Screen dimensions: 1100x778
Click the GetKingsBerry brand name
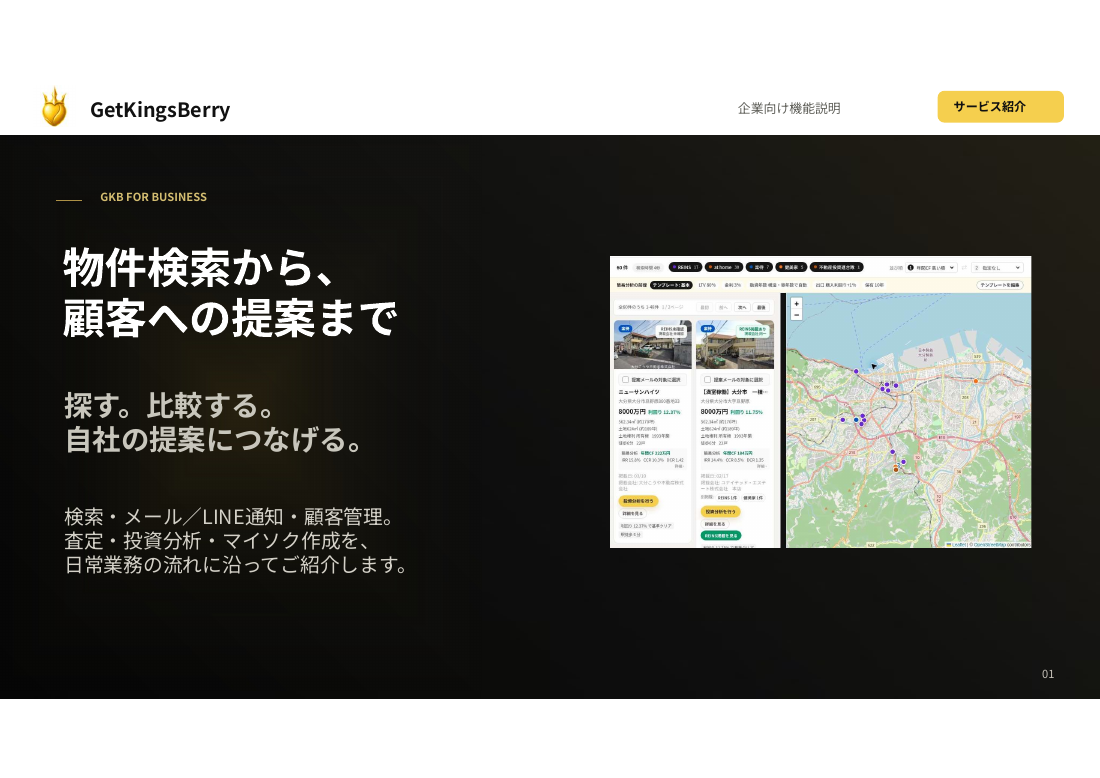pos(160,109)
